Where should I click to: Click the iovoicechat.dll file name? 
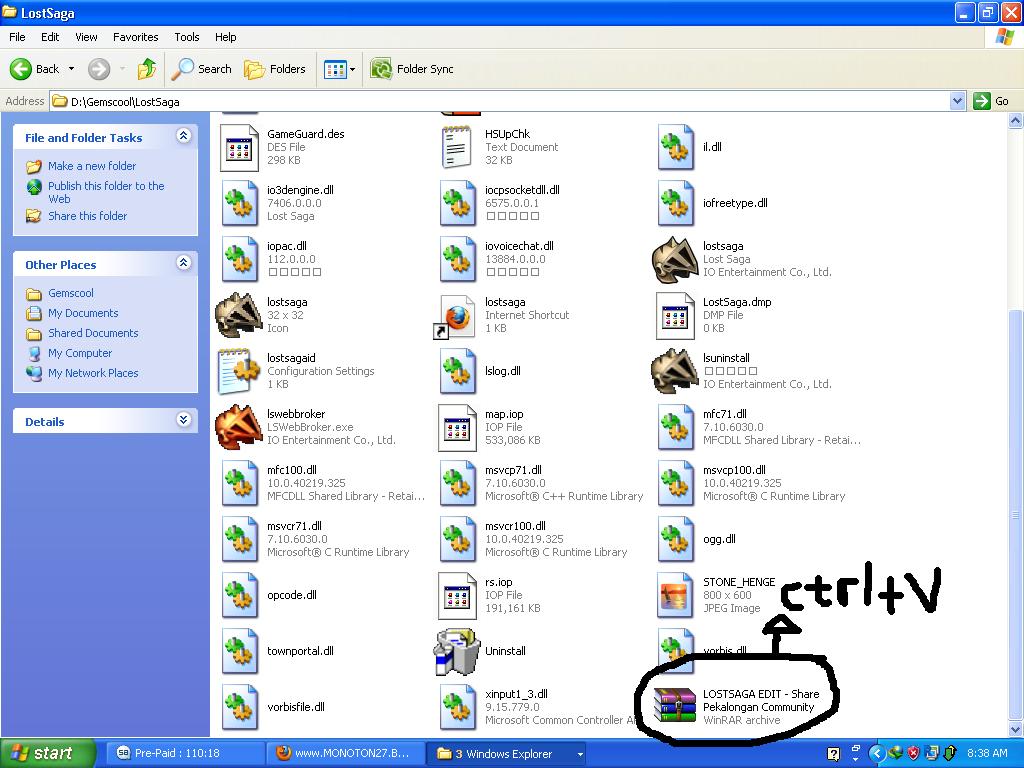[519, 246]
